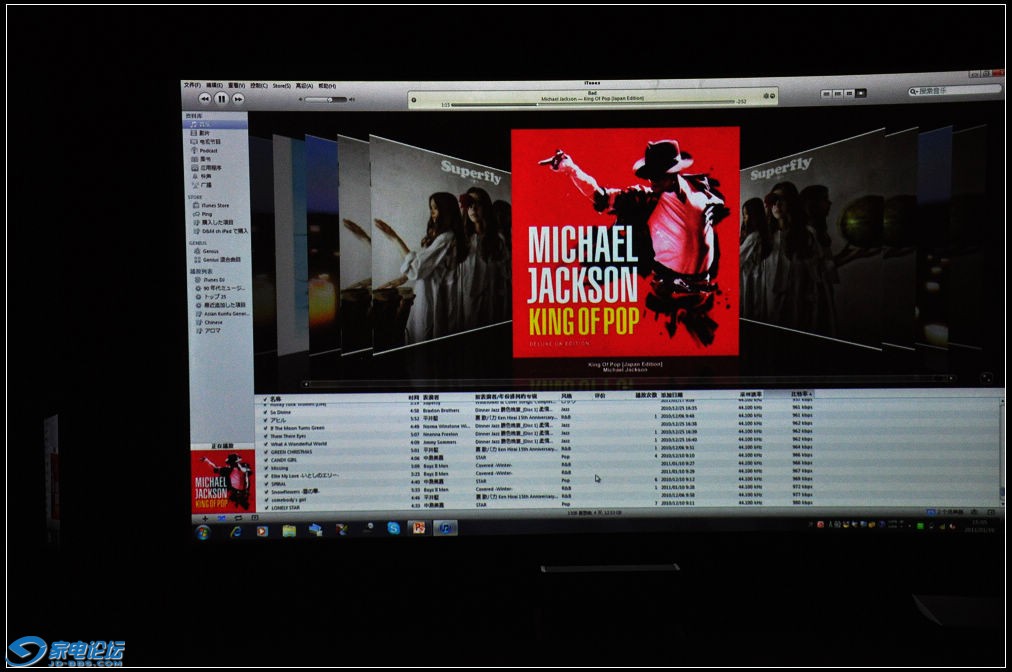Select the Superfly cover left of center

[x=441, y=245]
